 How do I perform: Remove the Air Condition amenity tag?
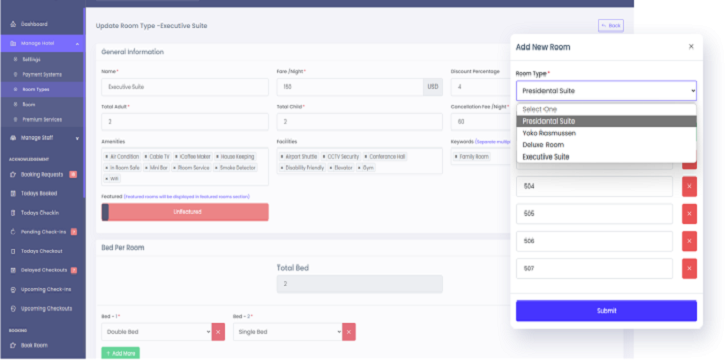pyautogui.click(x=107, y=157)
